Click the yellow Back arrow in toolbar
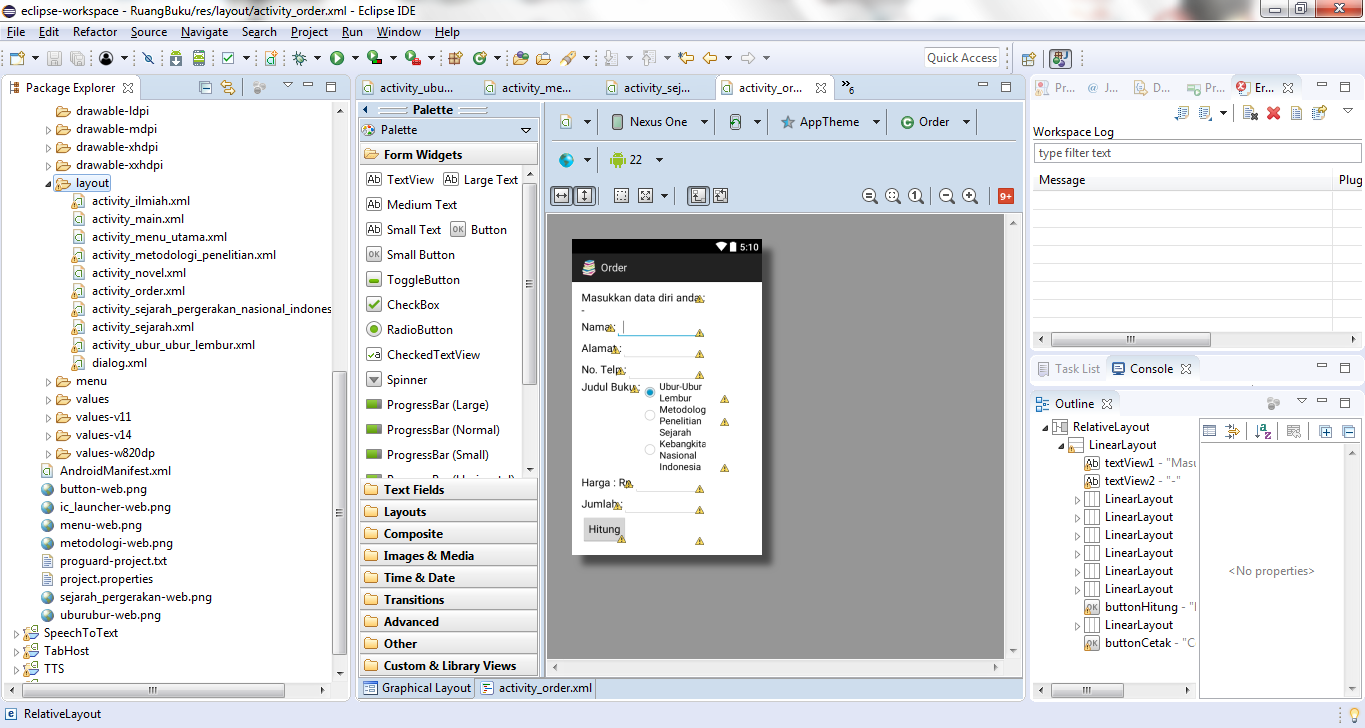This screenshot has width=1365, height=728. click(x=710, y=59)
